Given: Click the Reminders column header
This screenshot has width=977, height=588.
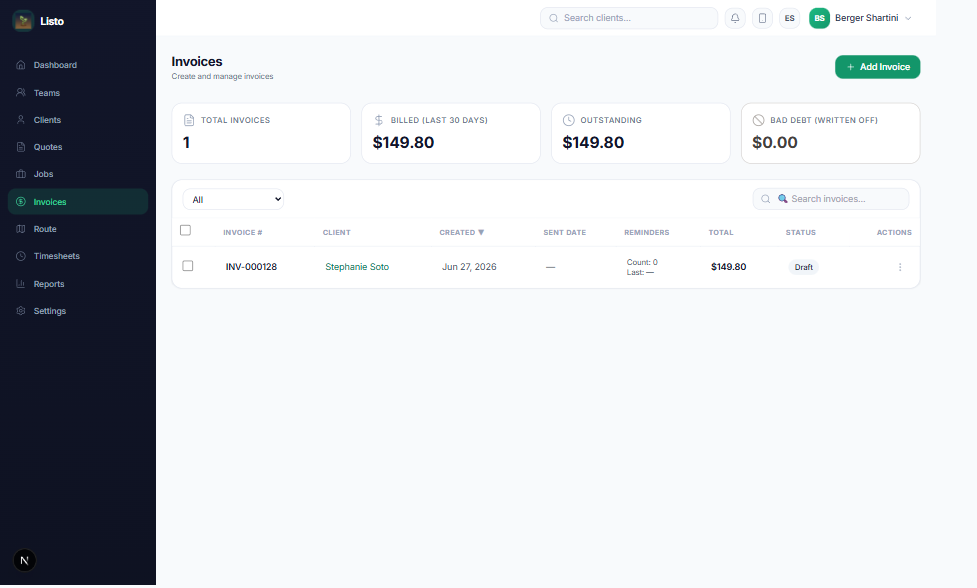Looking at the screenshot, I should (647, 232).
